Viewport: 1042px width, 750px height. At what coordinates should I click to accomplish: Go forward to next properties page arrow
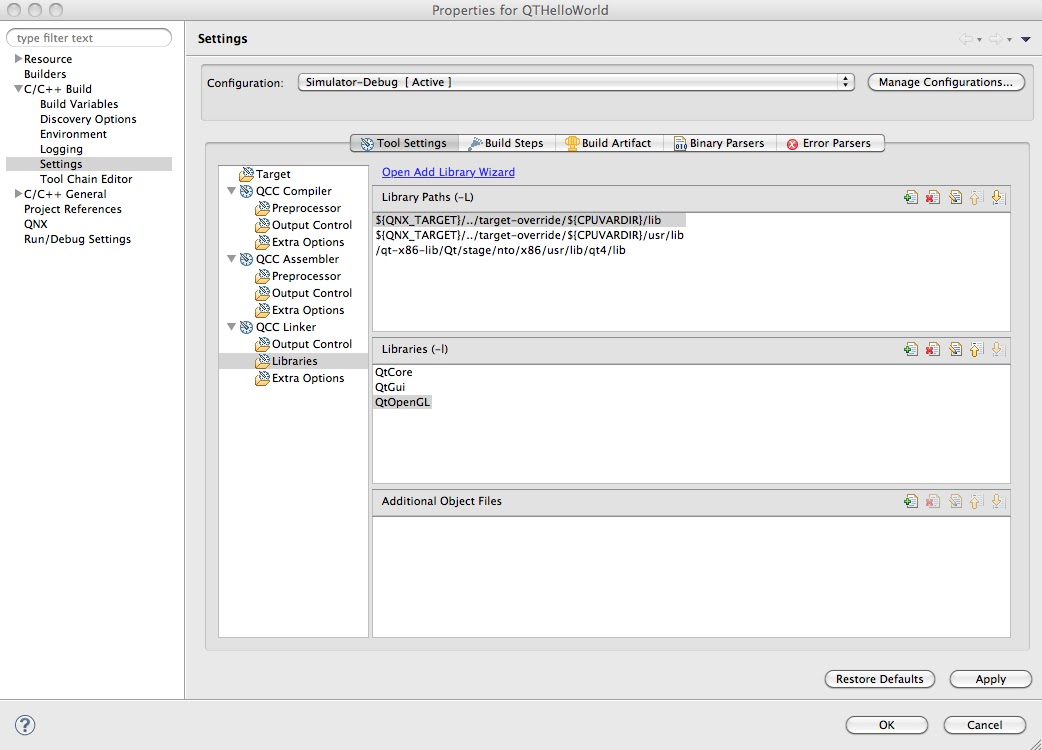coord(995,39)
